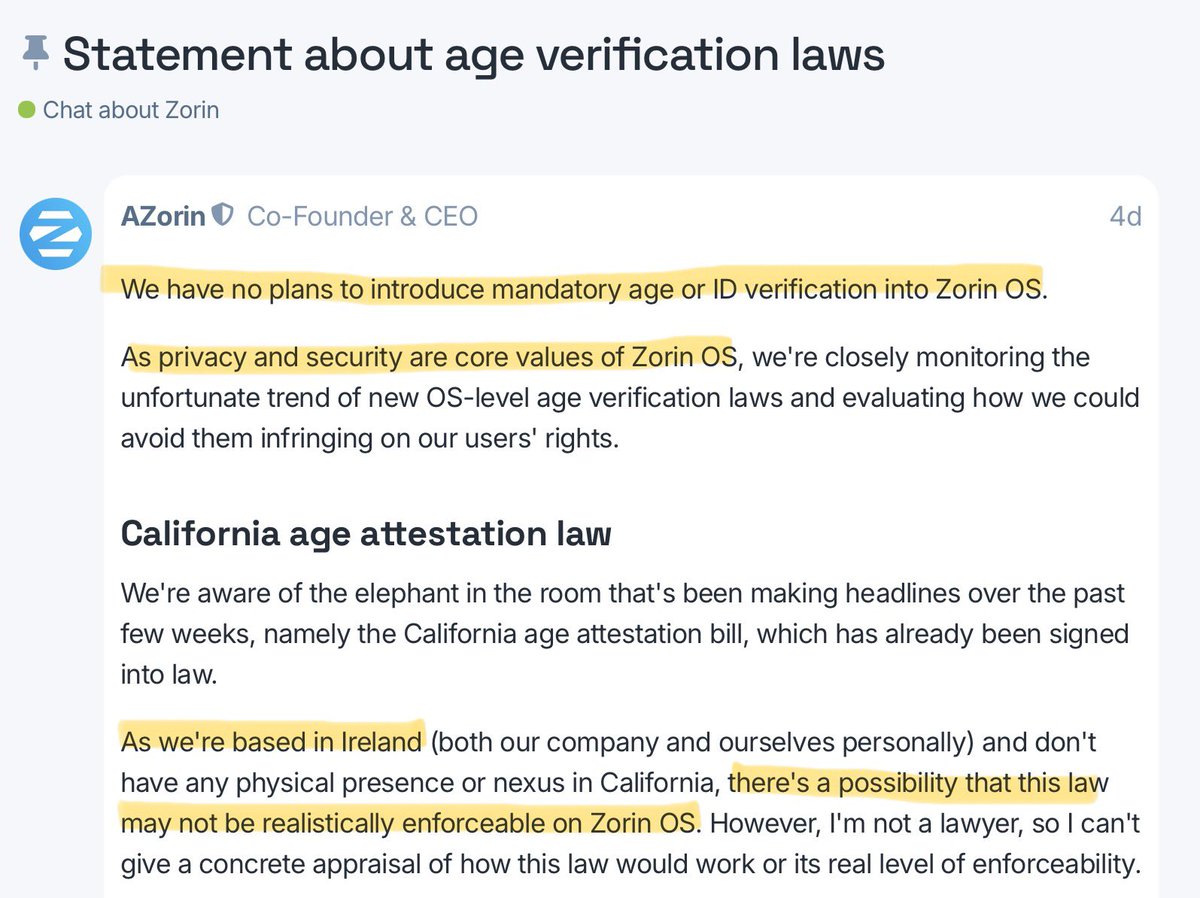Click the "Co-Founder & CEO" user title
The image size is (1200, 898).
click(362, 215)
